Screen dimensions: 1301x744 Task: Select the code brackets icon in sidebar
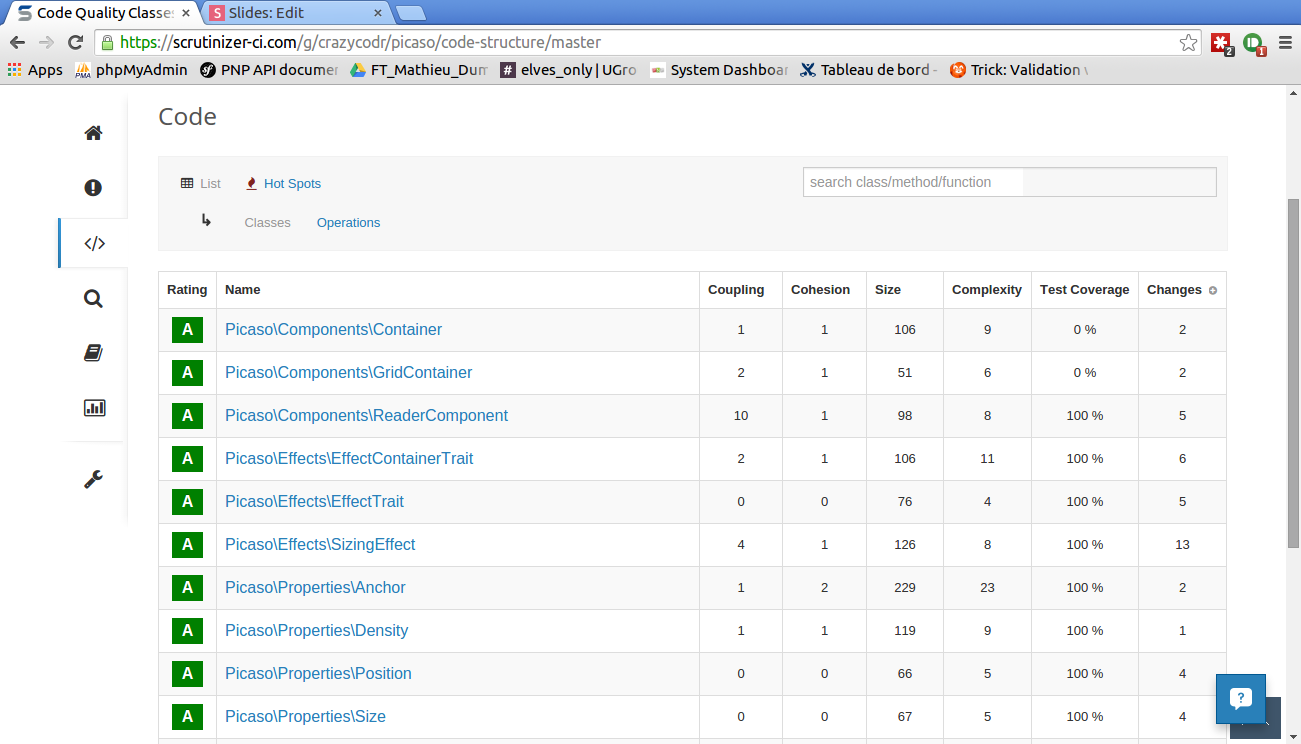coord(94,243)
